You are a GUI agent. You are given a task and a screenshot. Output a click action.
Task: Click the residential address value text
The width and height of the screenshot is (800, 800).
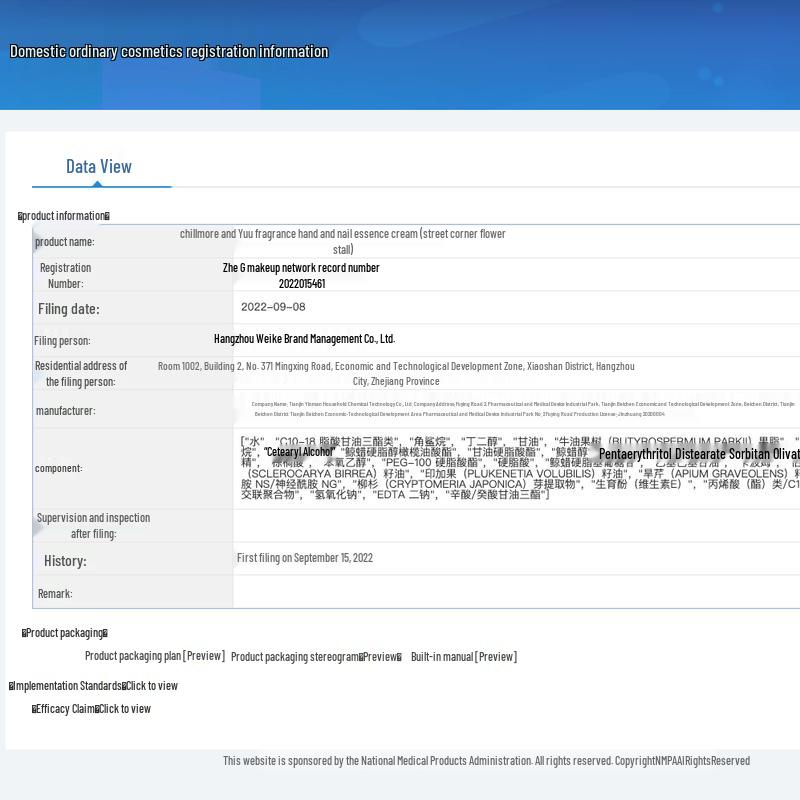396,373
